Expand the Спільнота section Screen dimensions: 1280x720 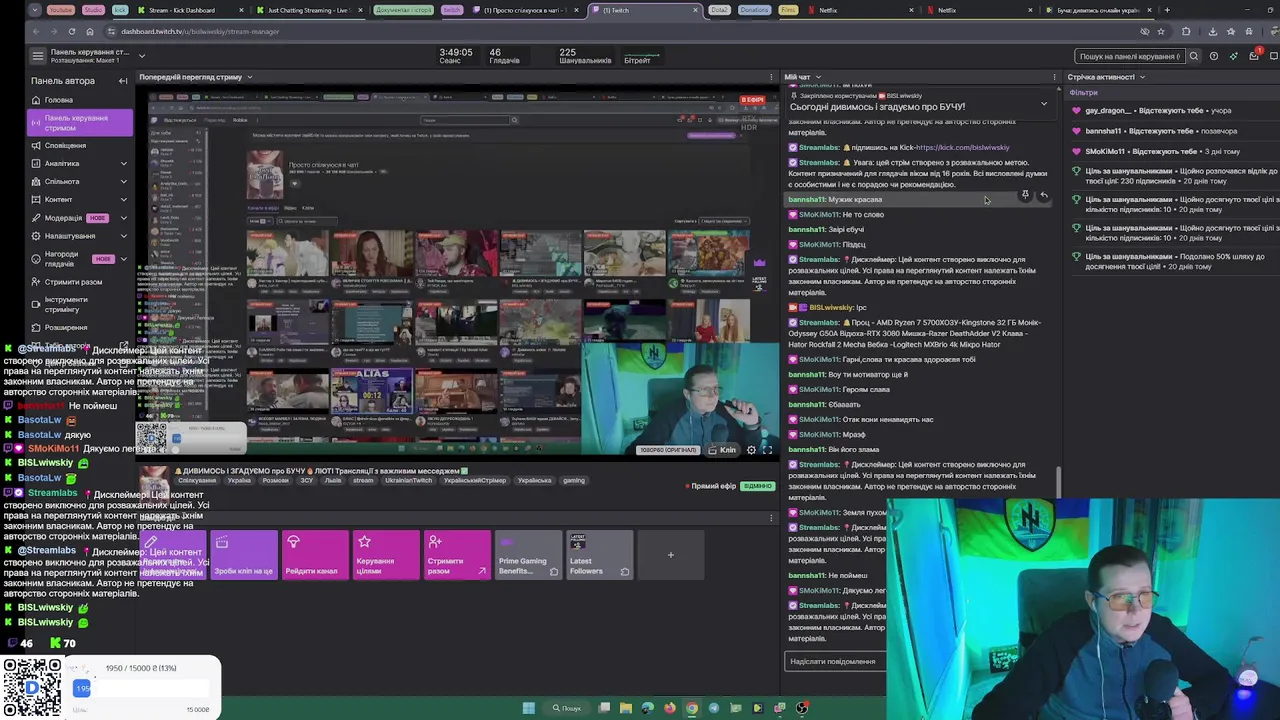[x=123, y=181]
